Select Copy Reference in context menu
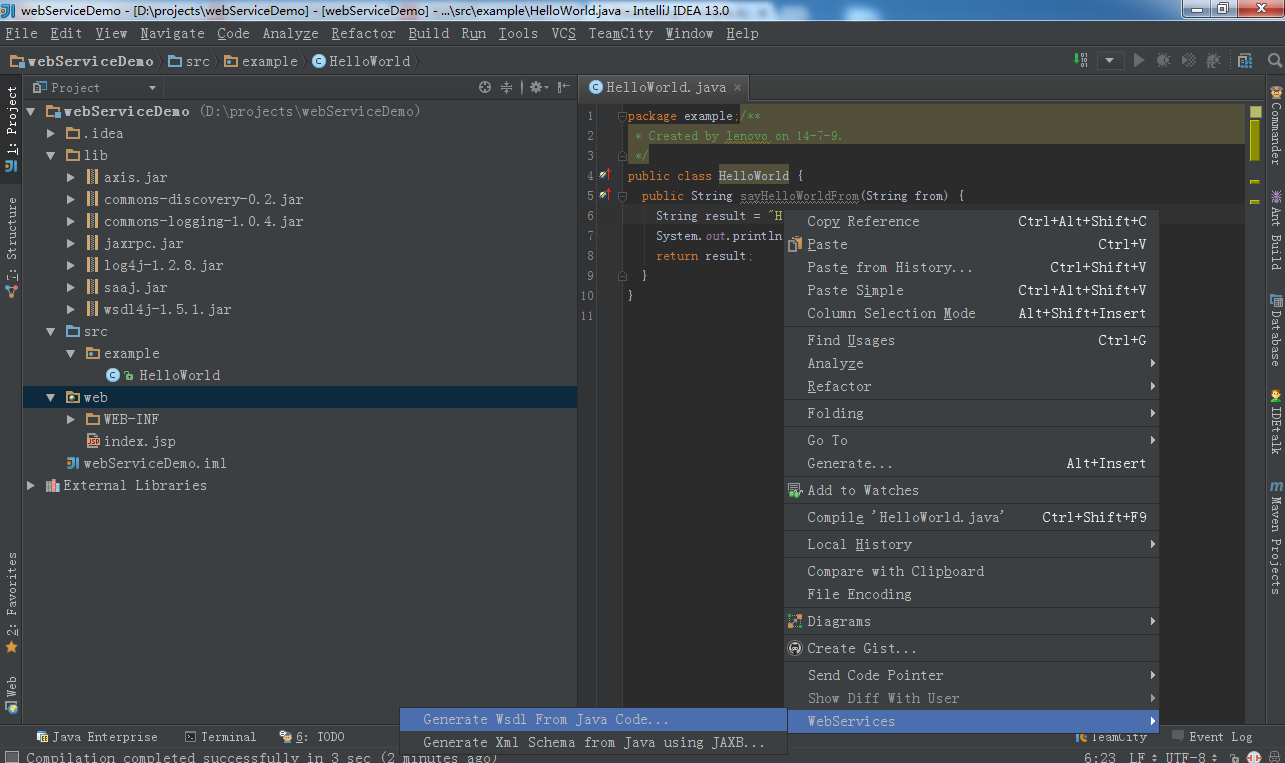The image size is (1285, 763). (971, 222)
